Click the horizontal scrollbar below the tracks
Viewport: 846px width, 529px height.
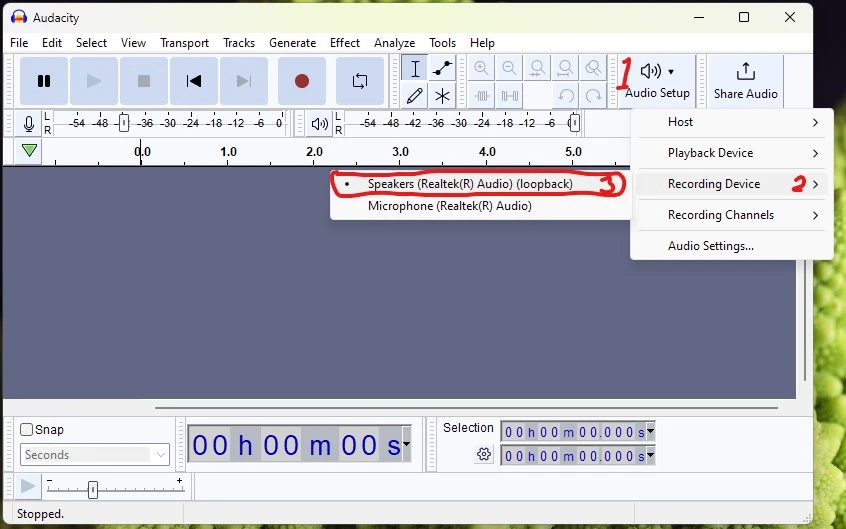click(x=466, y=408)
